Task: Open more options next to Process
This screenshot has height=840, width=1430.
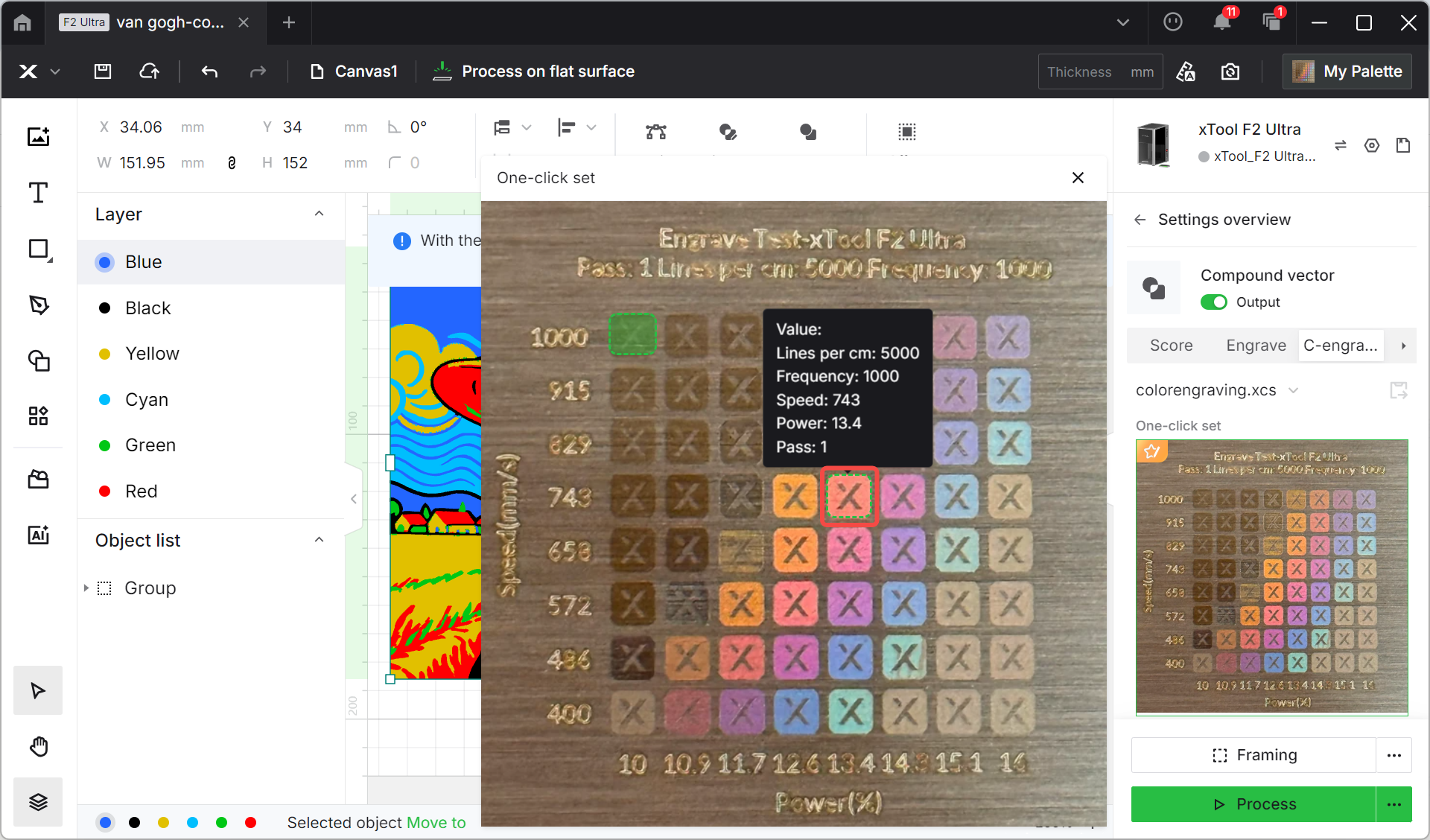Action: (1394, 804)
